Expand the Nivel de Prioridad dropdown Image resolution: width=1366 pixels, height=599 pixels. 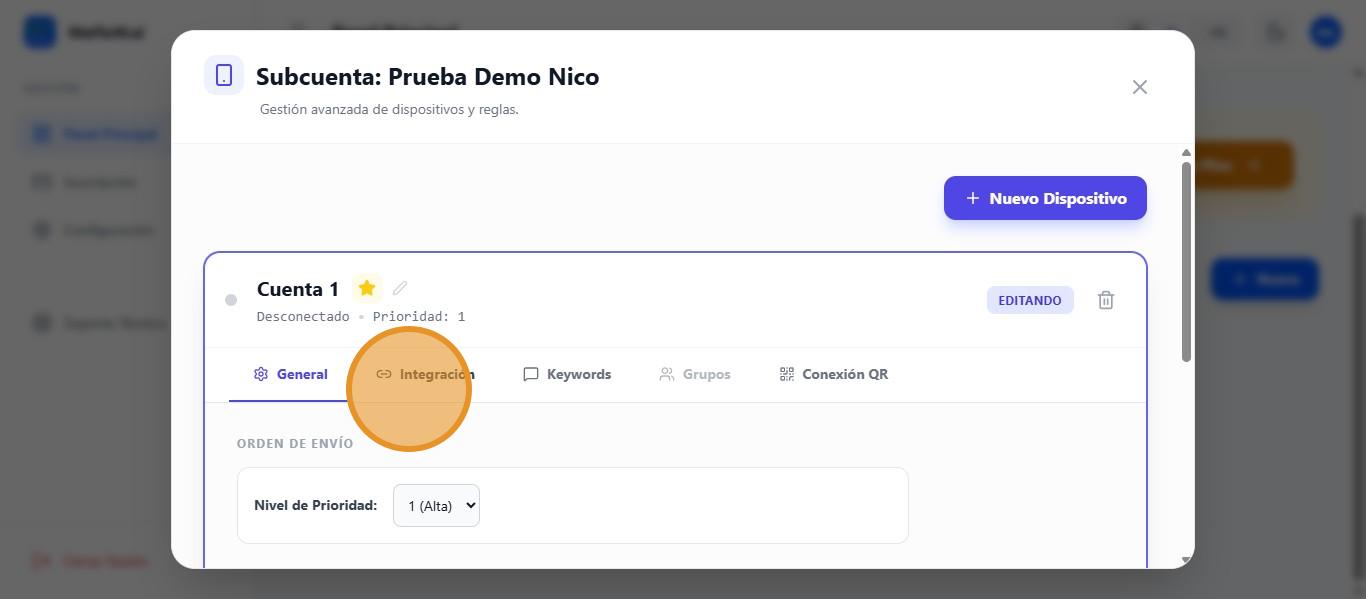(436, 506)
